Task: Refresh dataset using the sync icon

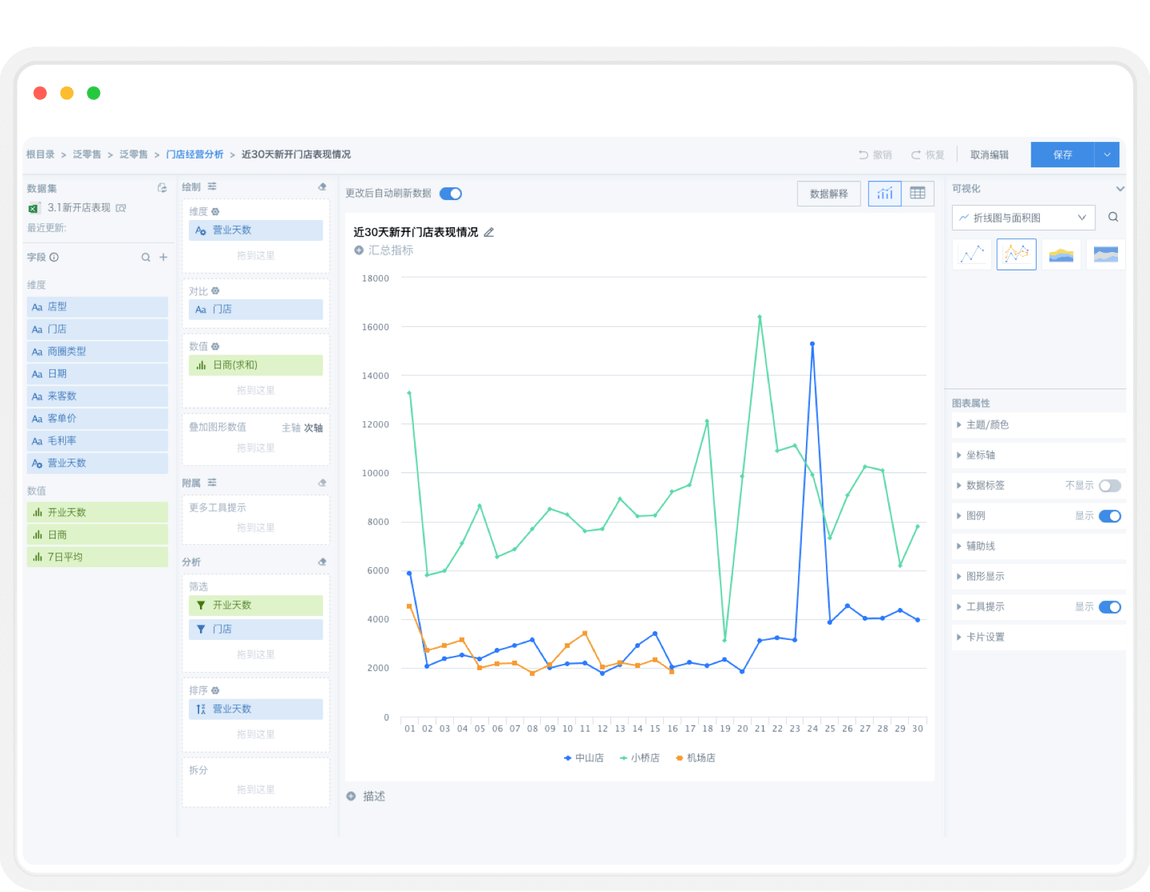Action: [162, 187]
